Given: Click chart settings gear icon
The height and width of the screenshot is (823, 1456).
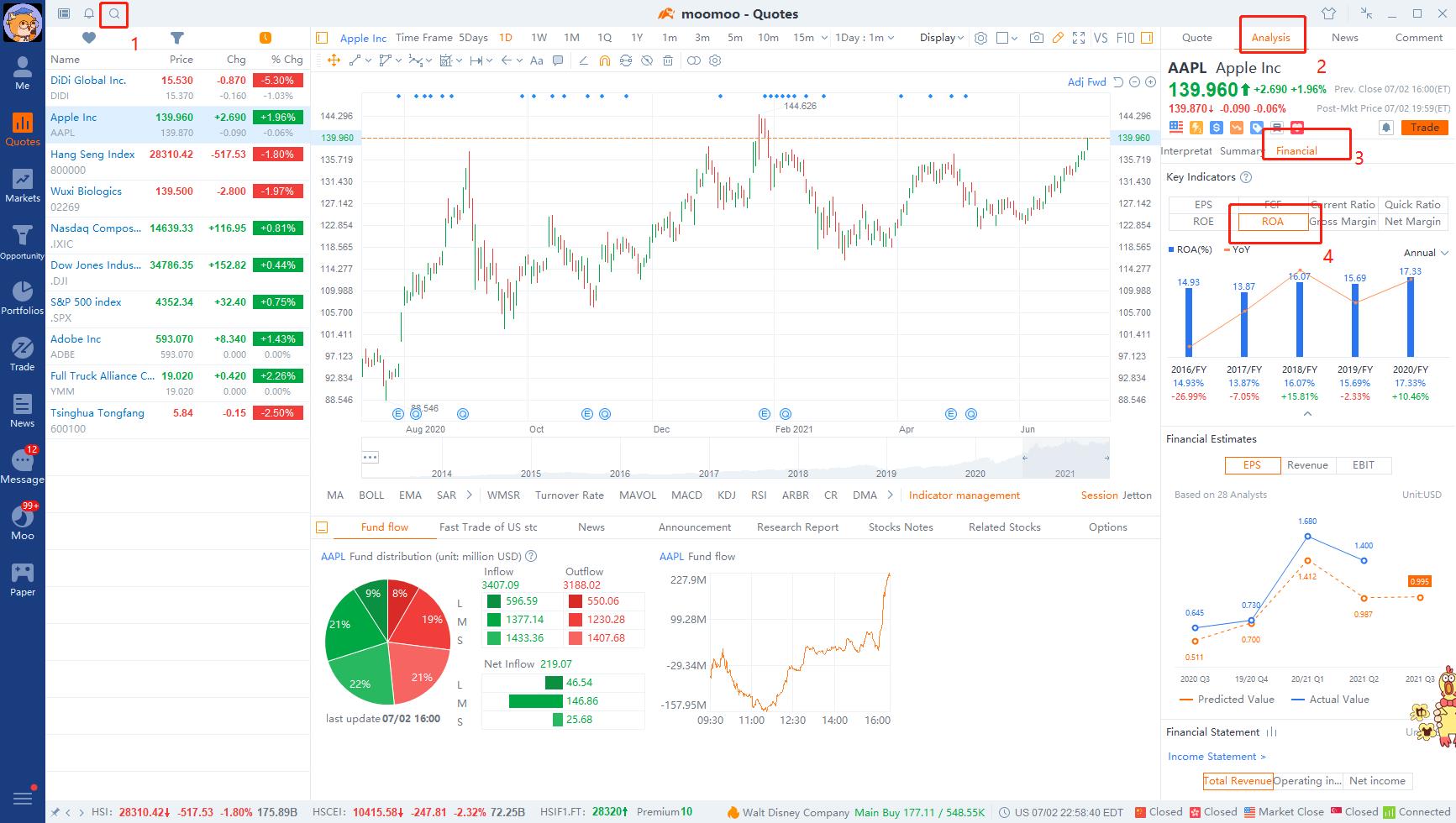Looking at the screenshot, I should click(x=980, y=38).
